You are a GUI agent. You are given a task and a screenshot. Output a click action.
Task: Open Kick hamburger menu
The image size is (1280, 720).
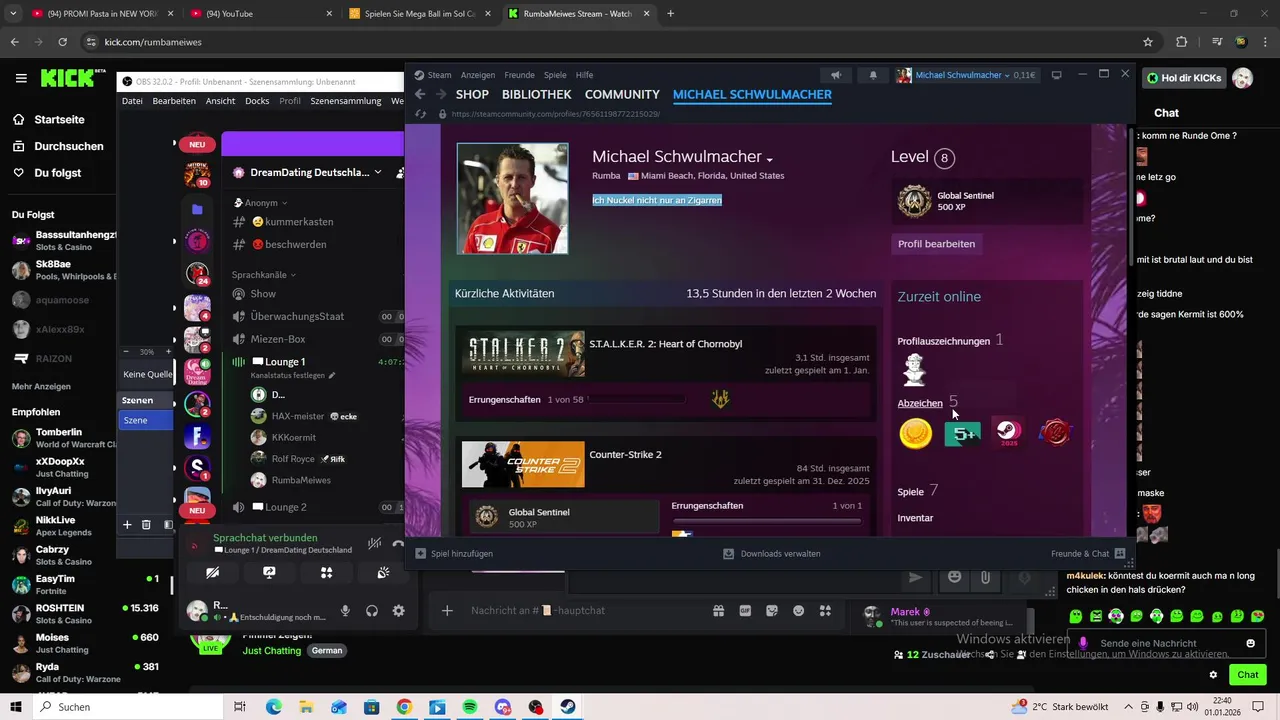(21, 78)
